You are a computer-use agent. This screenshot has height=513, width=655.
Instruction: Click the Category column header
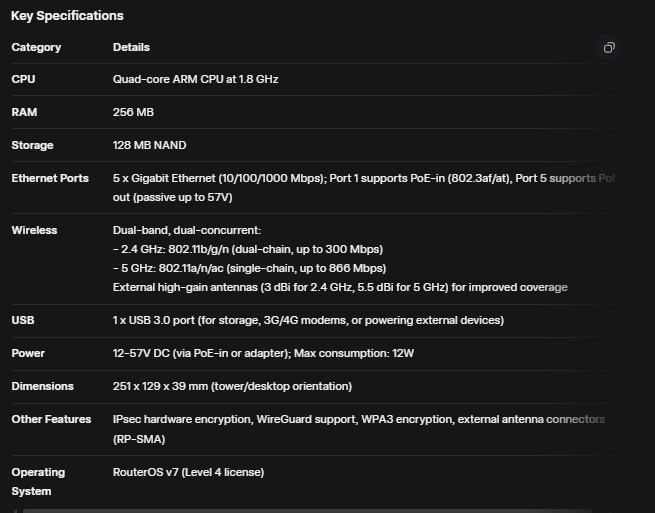36,47
